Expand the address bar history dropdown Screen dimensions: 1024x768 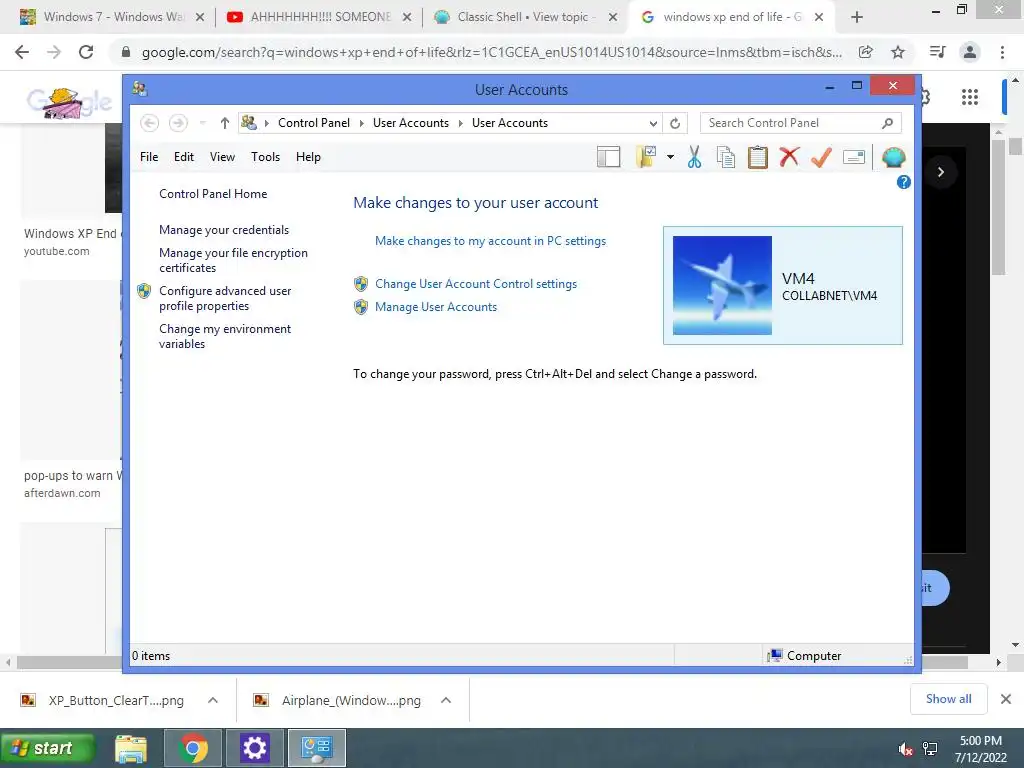coord(652,123)
